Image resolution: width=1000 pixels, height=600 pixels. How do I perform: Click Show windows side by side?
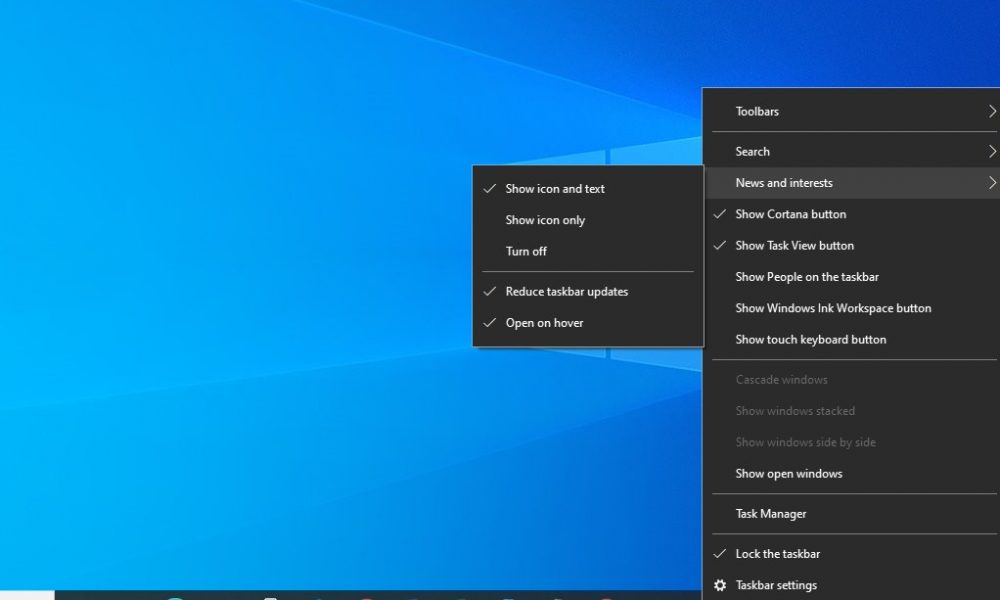(x=805, y=442)
